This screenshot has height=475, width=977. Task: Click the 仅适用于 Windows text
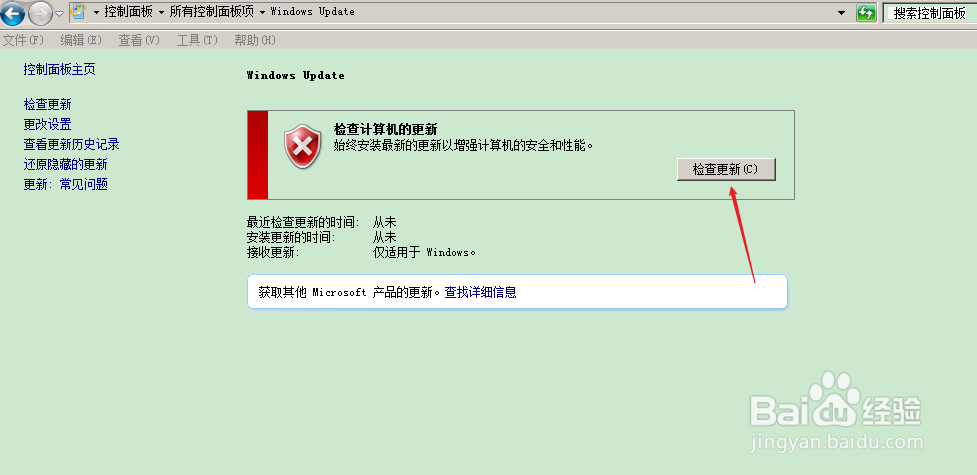(x=424, y=252)
